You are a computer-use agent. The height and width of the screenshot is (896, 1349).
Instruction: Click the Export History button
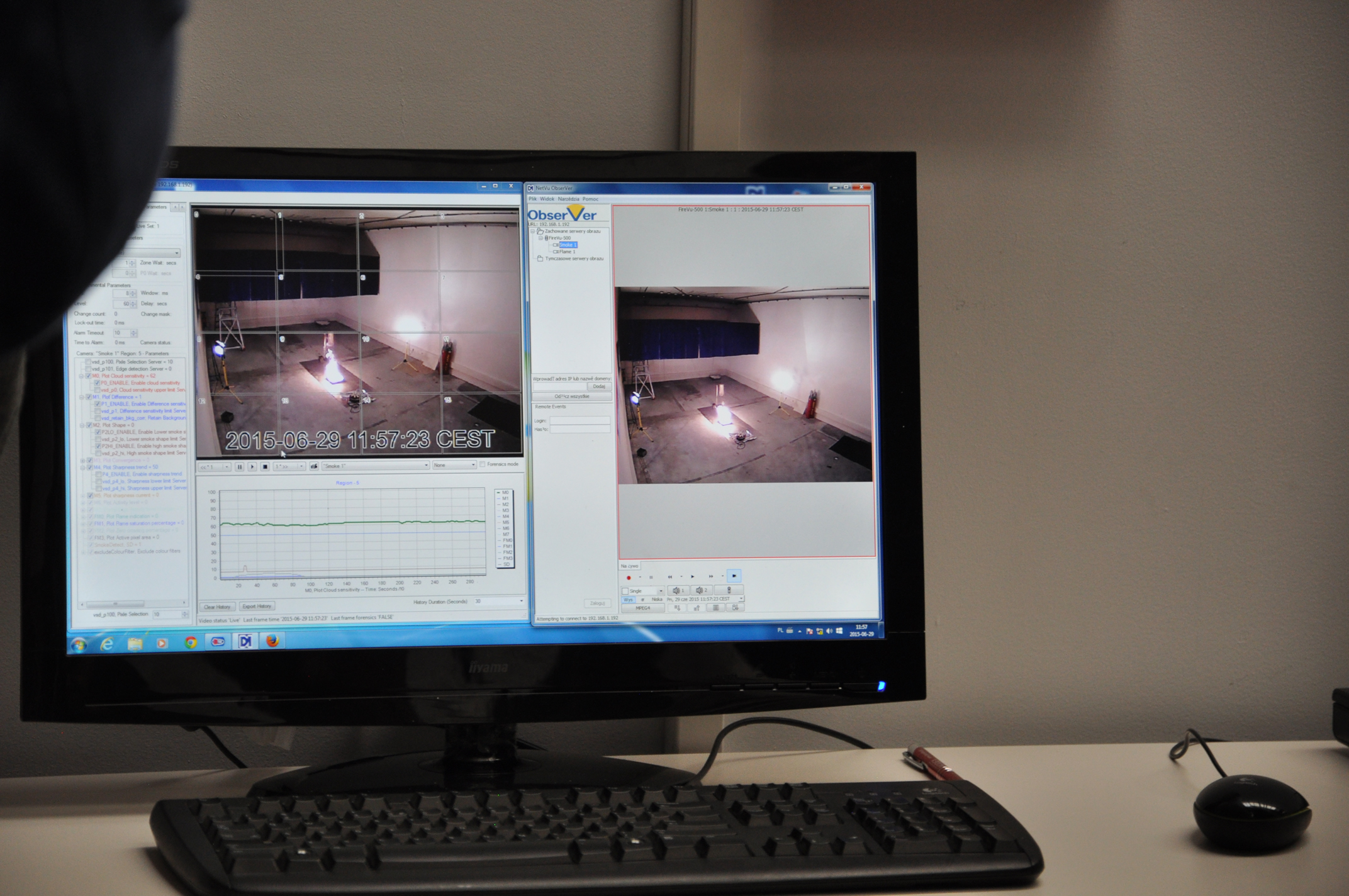[257, 606]
